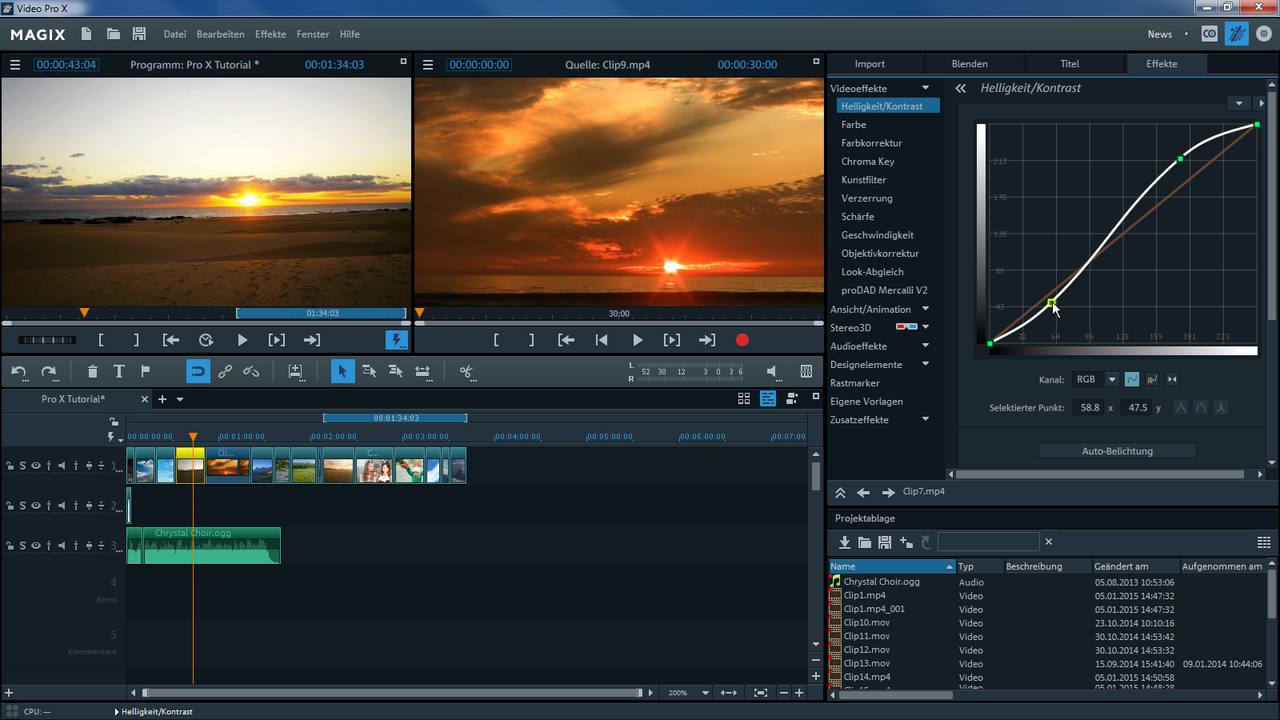The width and height of the screenshot is (1280, 720).
Task: Open the program monitor hamburger menu
Action: (15, 65)
